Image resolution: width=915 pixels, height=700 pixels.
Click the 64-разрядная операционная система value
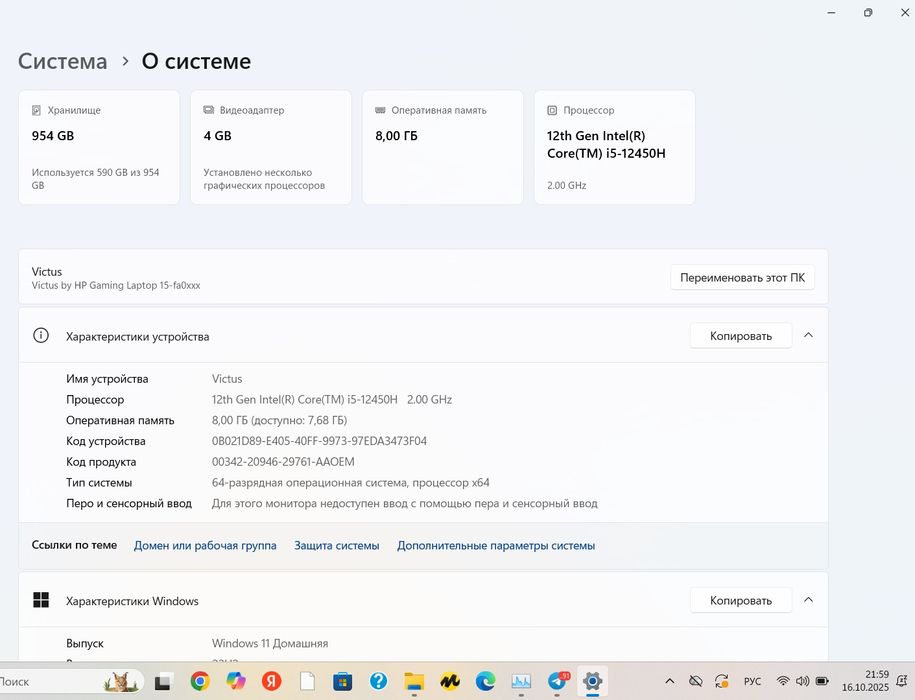pyautogui.click(x=351, y=483)
